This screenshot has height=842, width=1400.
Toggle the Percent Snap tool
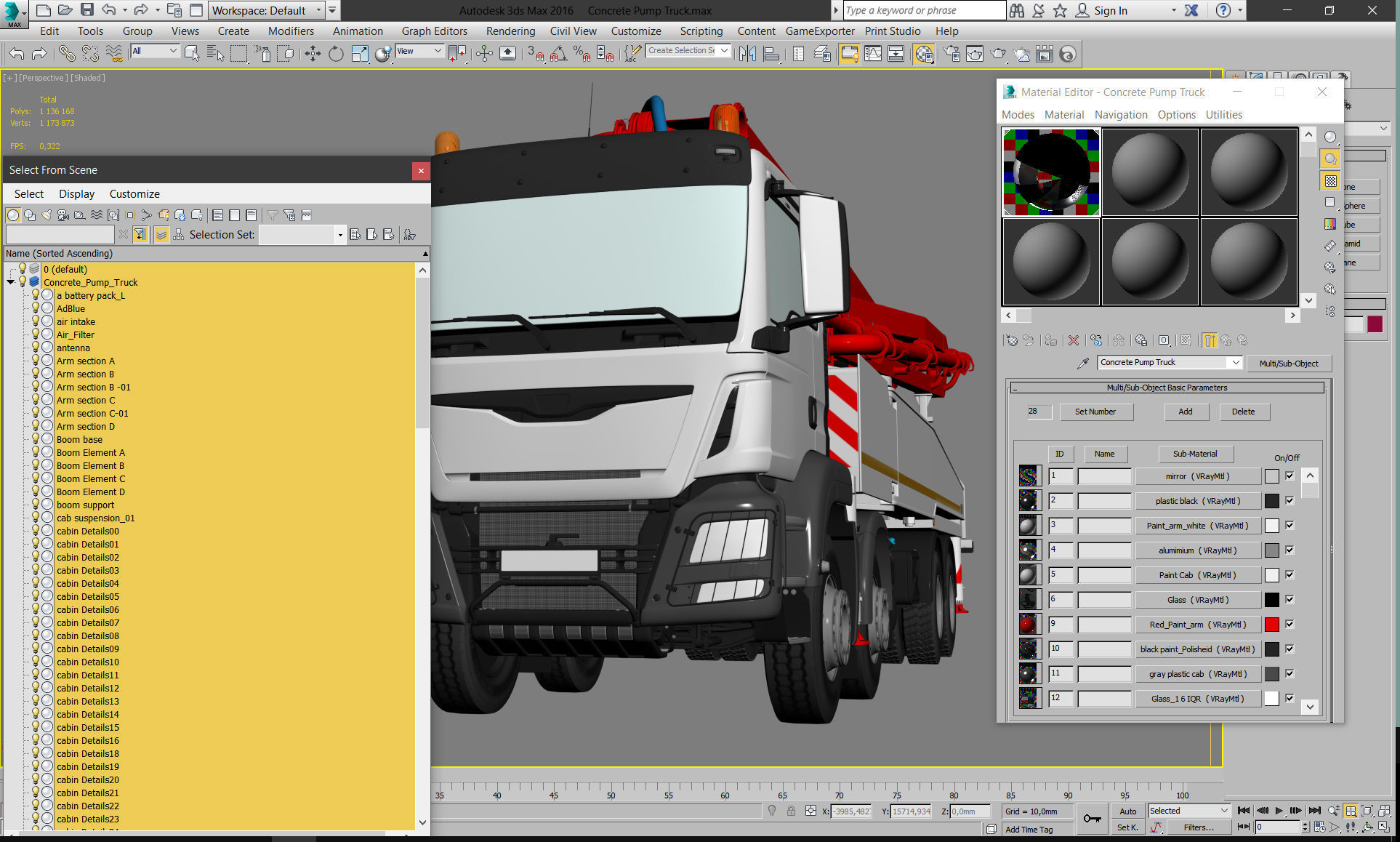(582, 54)
